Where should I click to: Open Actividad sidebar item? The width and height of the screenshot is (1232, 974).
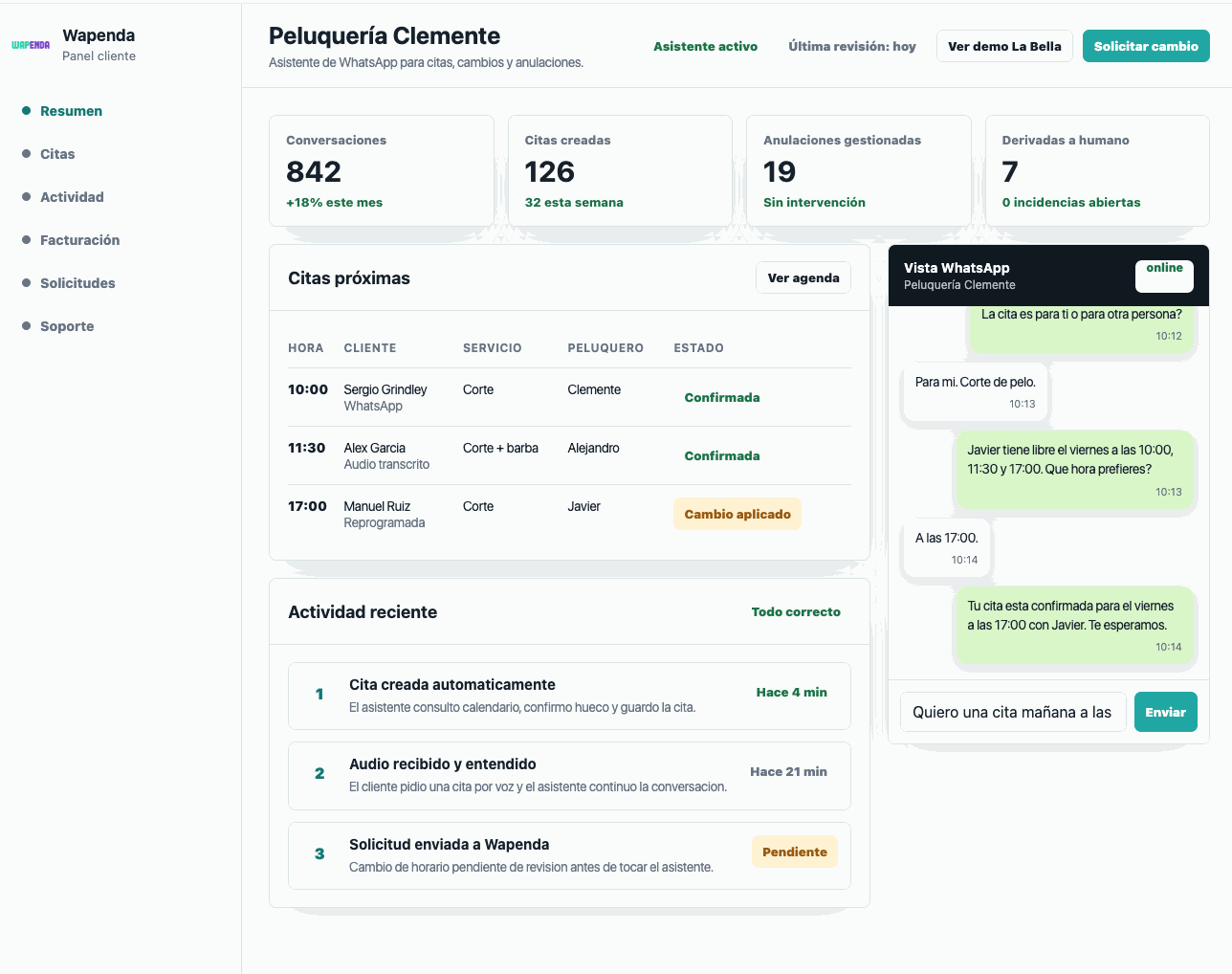pyautogui.click(x=72, y=197)
